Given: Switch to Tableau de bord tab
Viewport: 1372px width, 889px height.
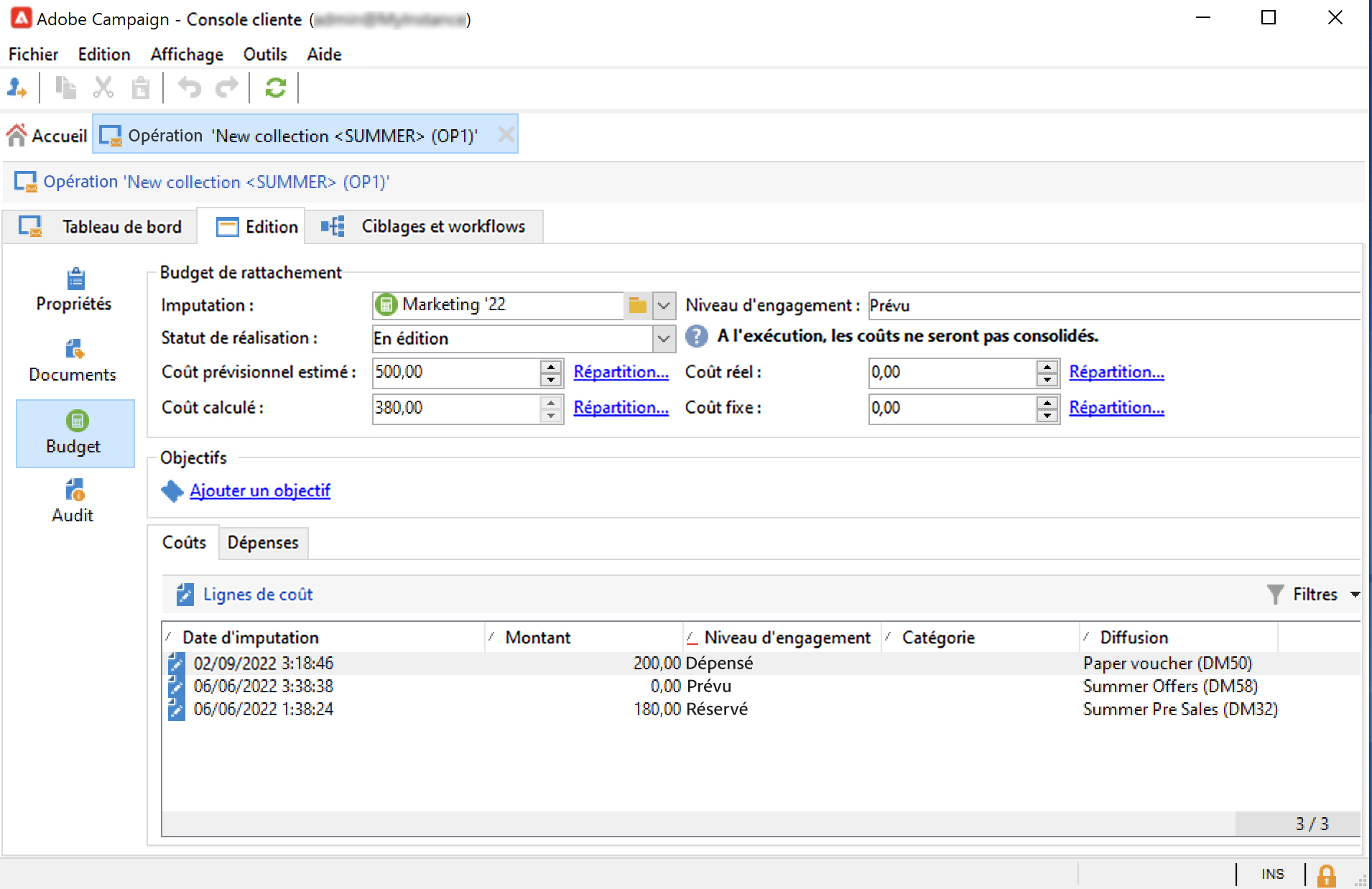Looking at the screenshot, I should tap(99, 227).
